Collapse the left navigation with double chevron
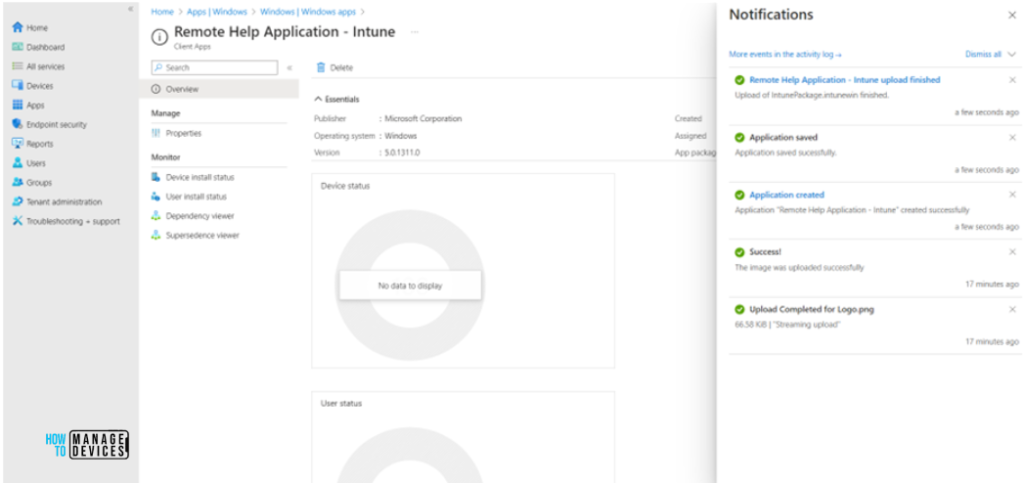 [x=130, y=8]
